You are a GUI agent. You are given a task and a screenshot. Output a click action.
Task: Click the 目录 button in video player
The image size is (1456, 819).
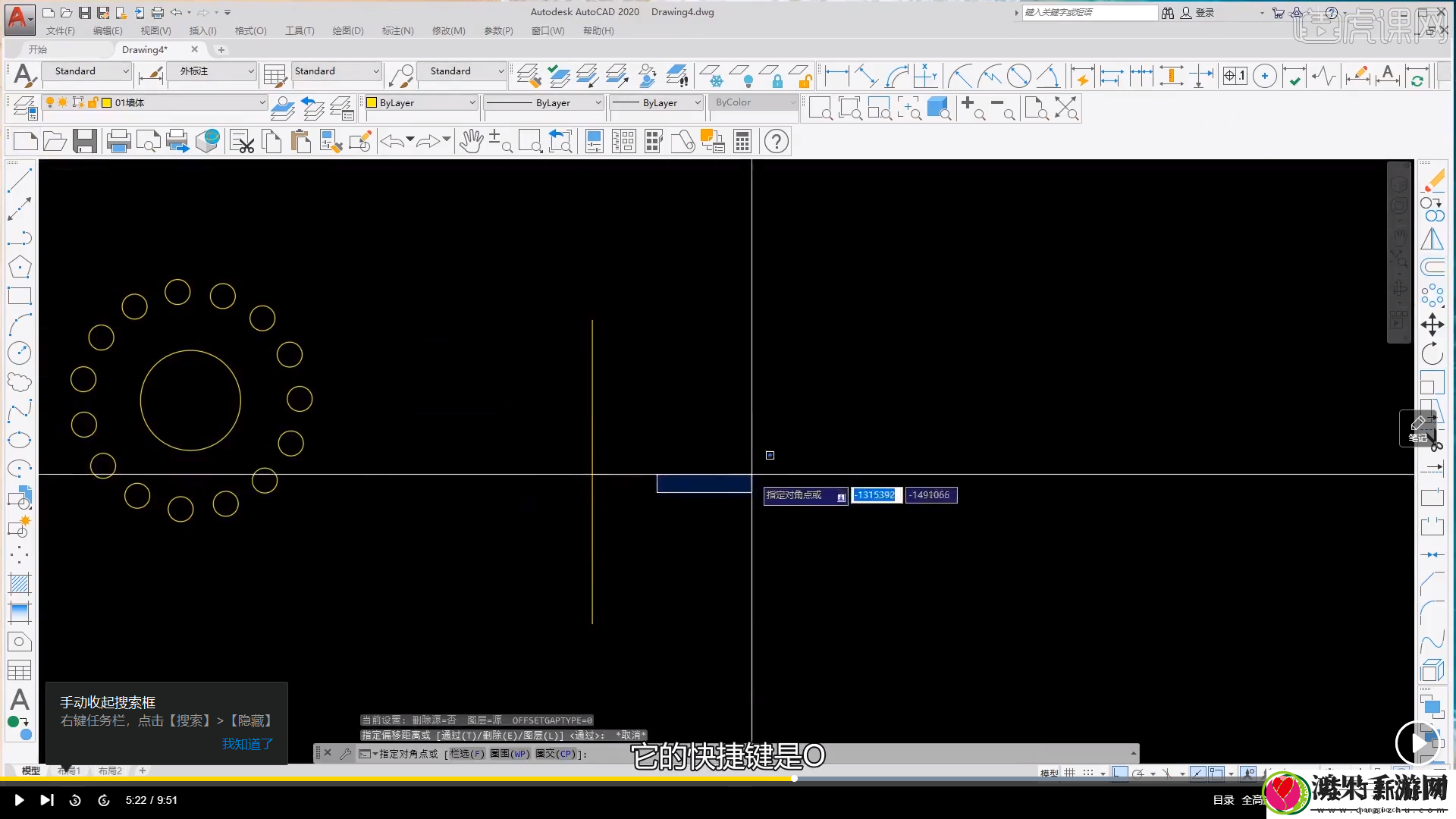pos(1223,800)
